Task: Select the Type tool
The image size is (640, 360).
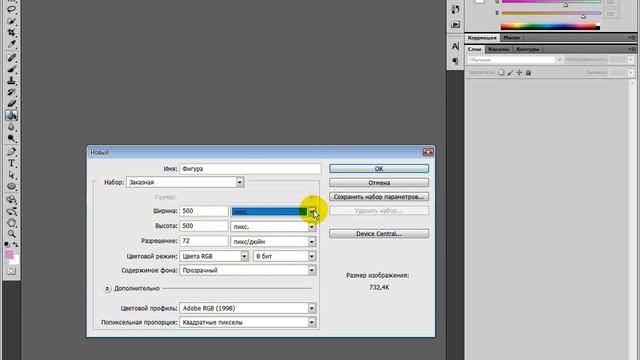Action: point(11,163)
